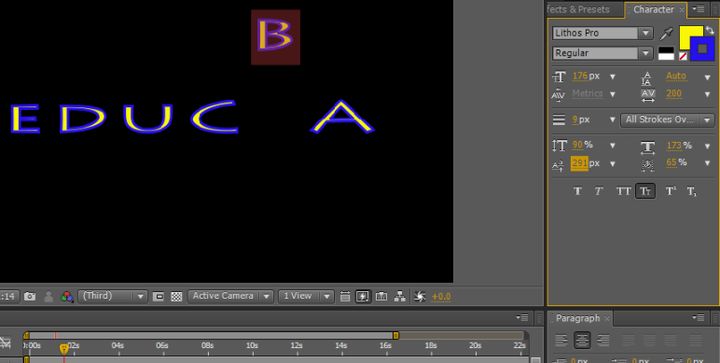720x363 pixels.
Task: Toggle Region of Interest
Action: 158,297
